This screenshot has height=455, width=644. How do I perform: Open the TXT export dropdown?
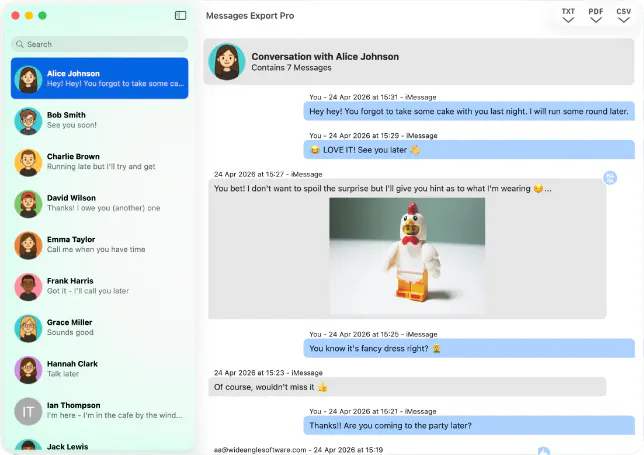pos(568,16)
